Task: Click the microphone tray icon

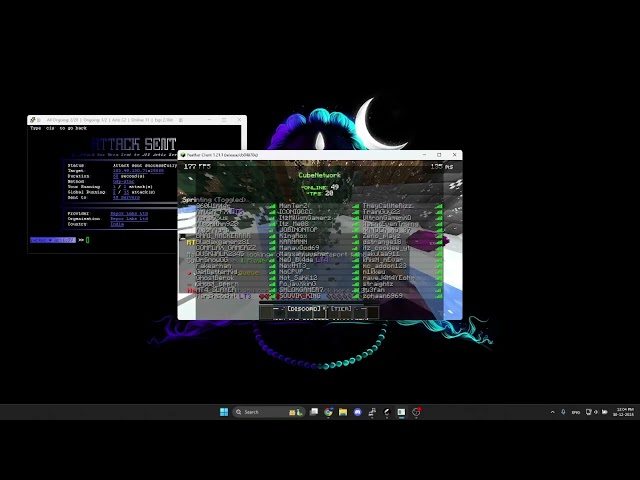Action: click(563, 412)
